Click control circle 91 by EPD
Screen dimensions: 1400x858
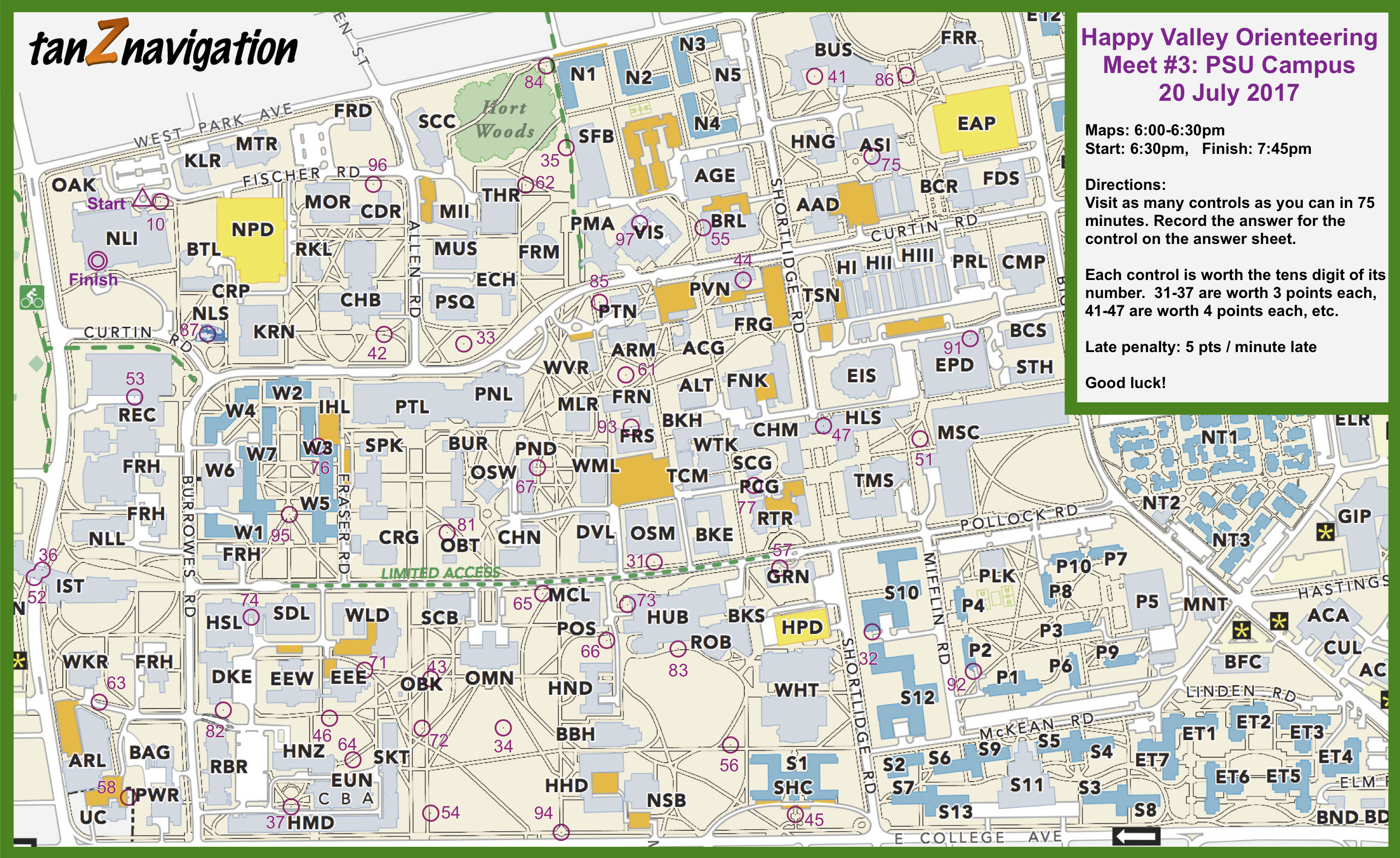pos(970,338)
